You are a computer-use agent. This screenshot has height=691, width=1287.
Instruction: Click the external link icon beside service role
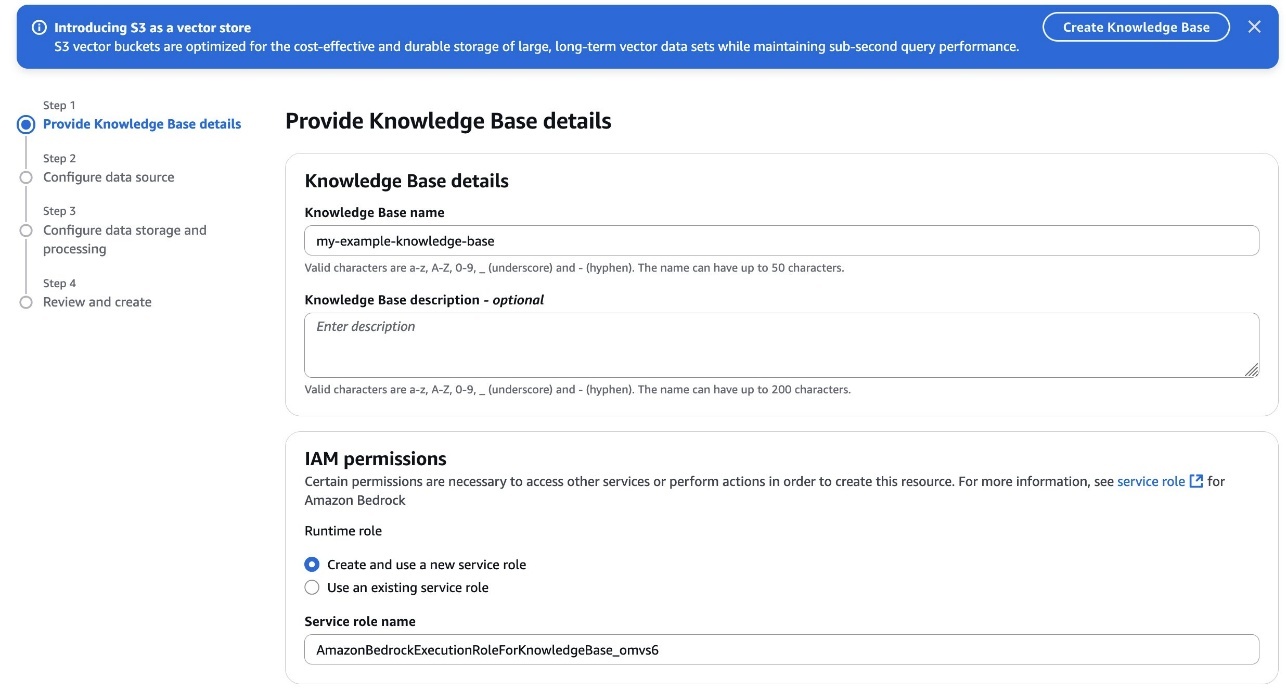coord(1196,482)
